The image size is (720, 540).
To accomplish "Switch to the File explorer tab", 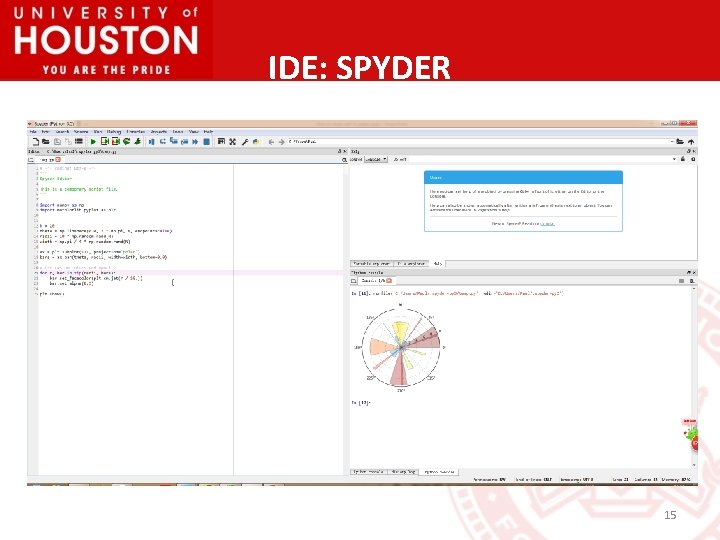I will [411, 264].
